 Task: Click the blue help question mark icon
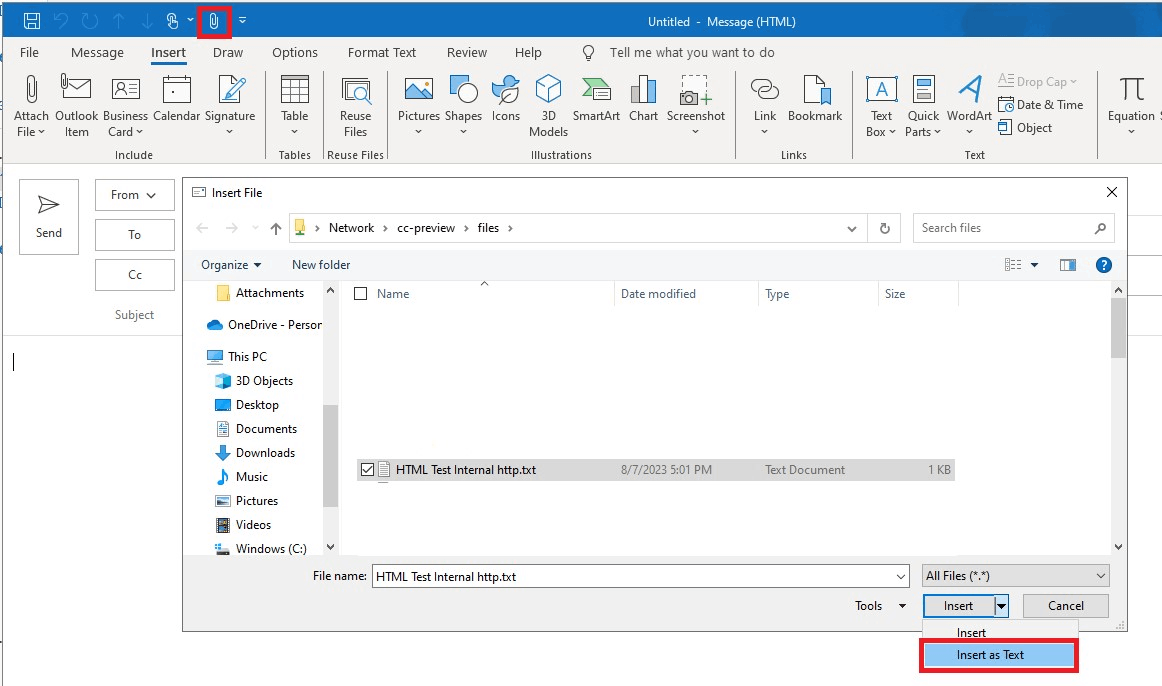tap(1103, 264)
